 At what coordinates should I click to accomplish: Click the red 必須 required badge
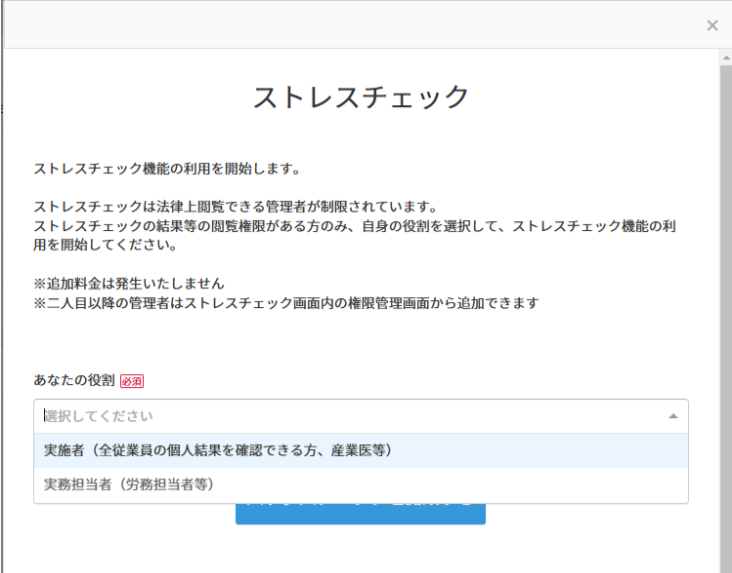click(132, 381)
